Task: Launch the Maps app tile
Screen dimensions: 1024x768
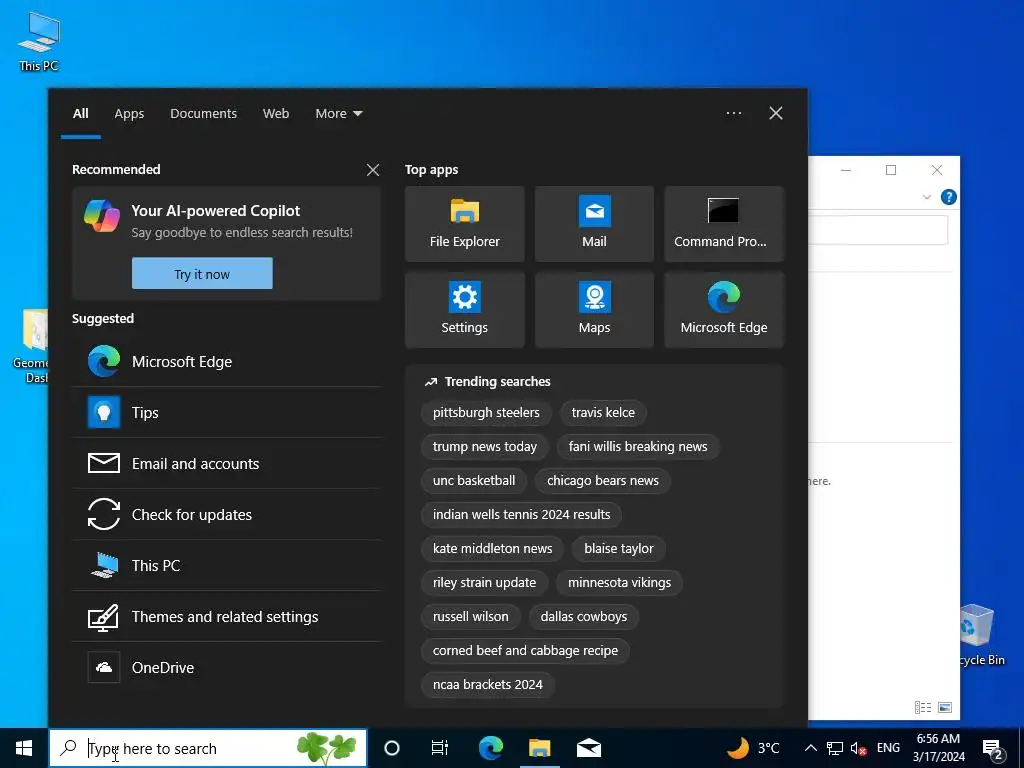Action: (594, 310)
